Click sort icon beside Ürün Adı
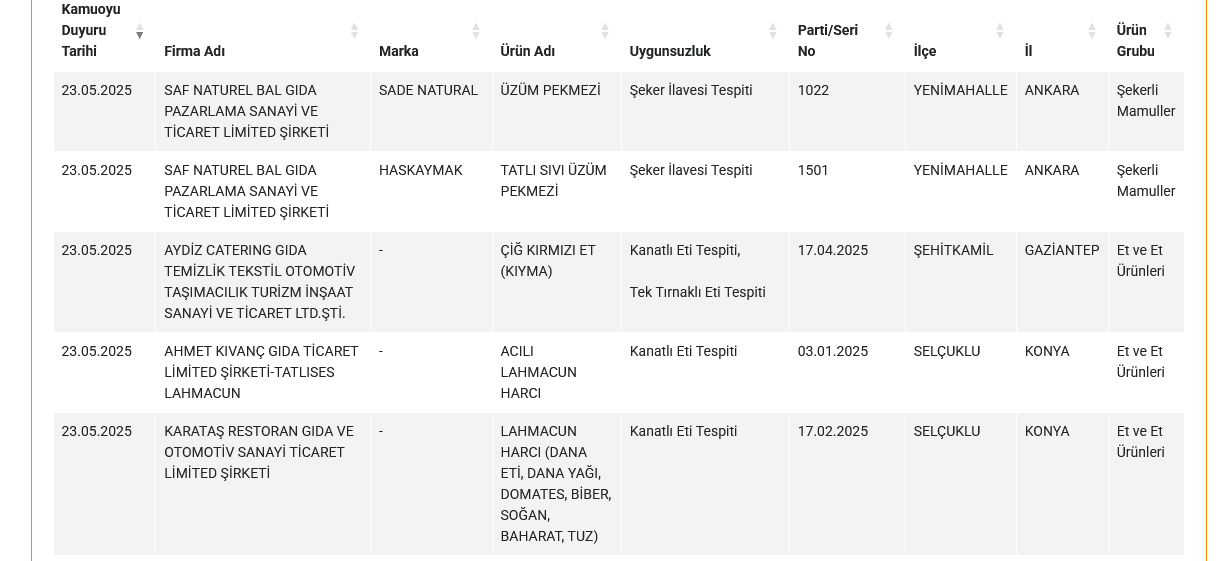Screen dimensions: 1217x561 pyautogui.click(x=605, y=31)
